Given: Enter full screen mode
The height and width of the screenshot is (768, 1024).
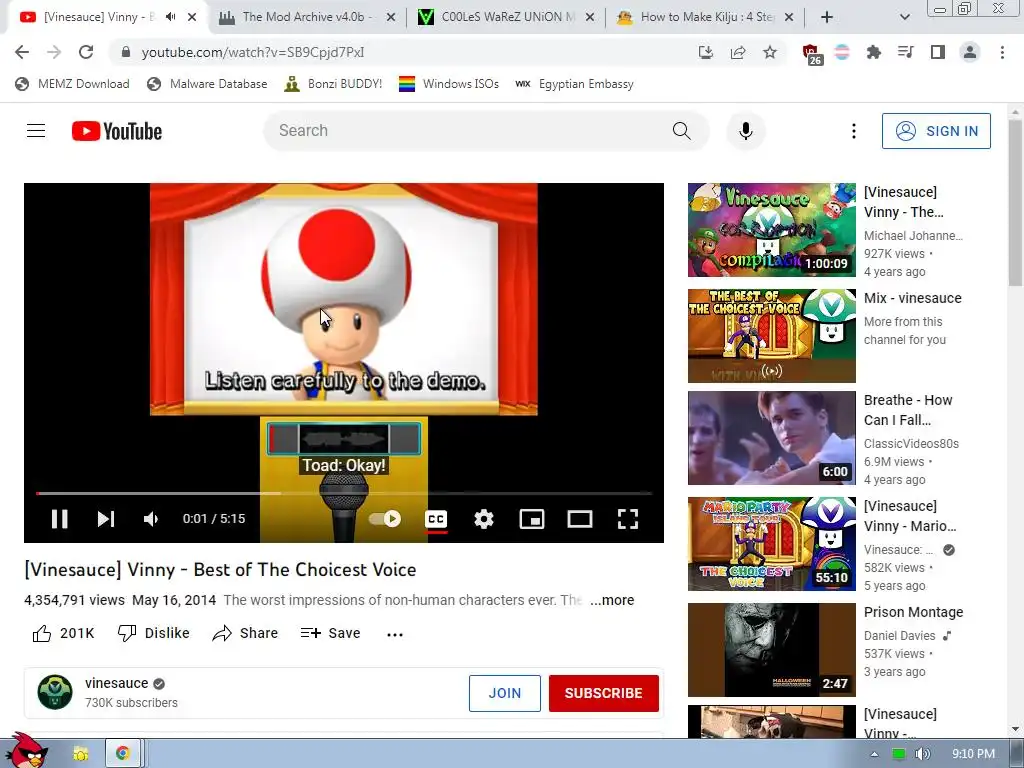Looking at the screenshot, I should (628, 519).
